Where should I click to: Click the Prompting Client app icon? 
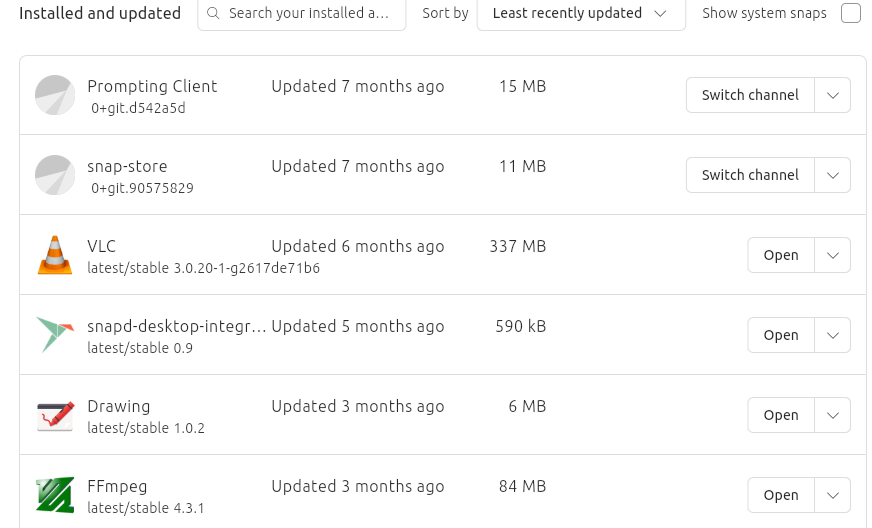tap(55, 95)
